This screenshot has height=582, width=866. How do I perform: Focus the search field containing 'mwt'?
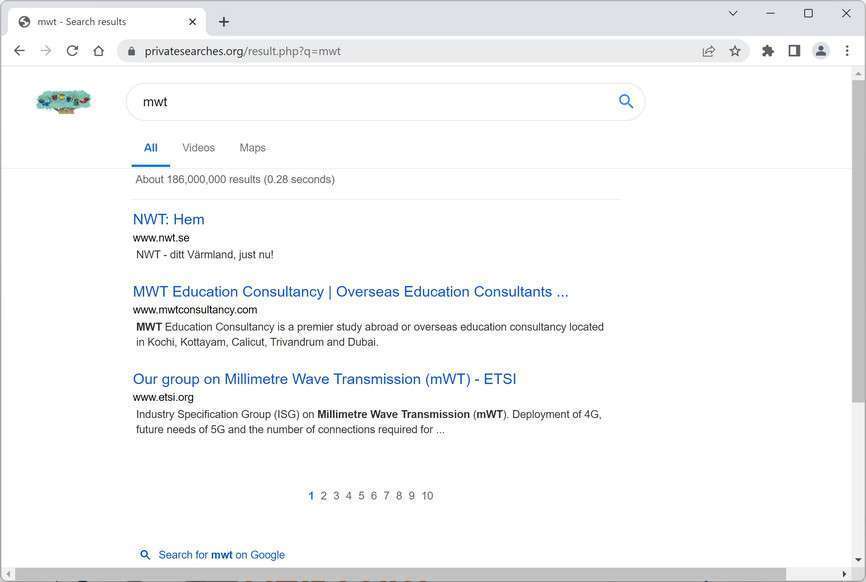coord(386,102)
